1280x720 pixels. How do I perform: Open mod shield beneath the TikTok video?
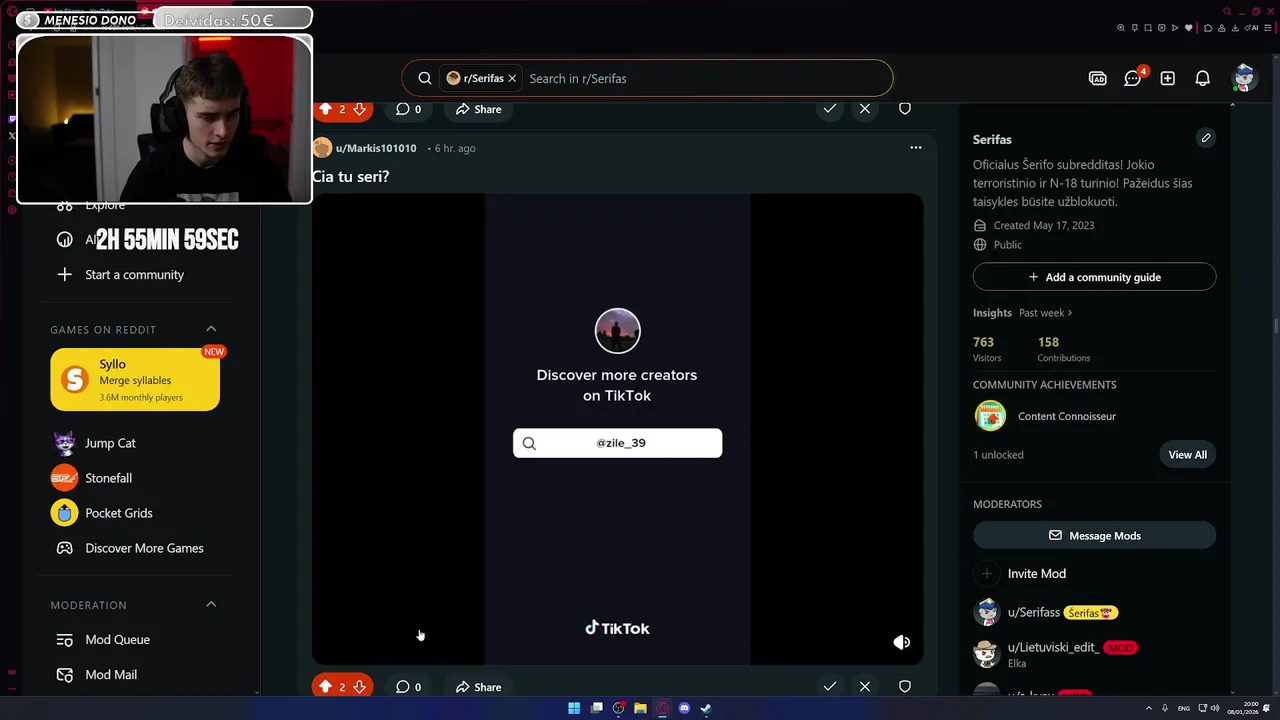(x=905, y=686)
